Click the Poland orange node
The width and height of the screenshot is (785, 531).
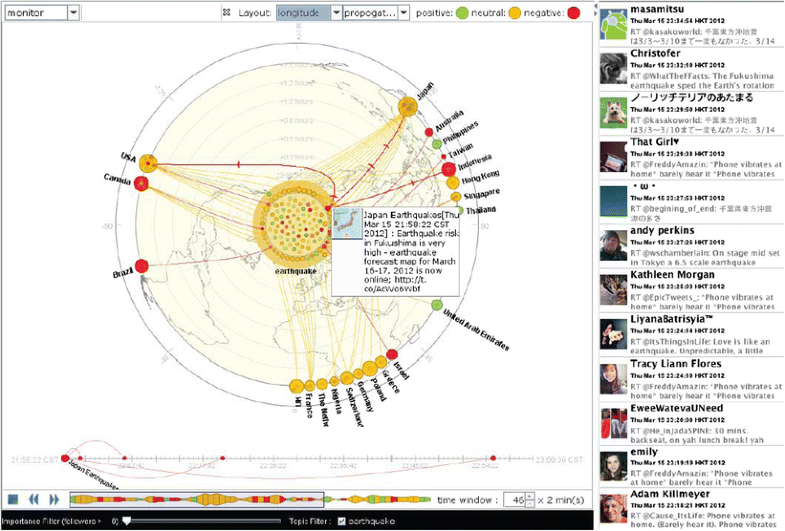click(x=369, y=368)
